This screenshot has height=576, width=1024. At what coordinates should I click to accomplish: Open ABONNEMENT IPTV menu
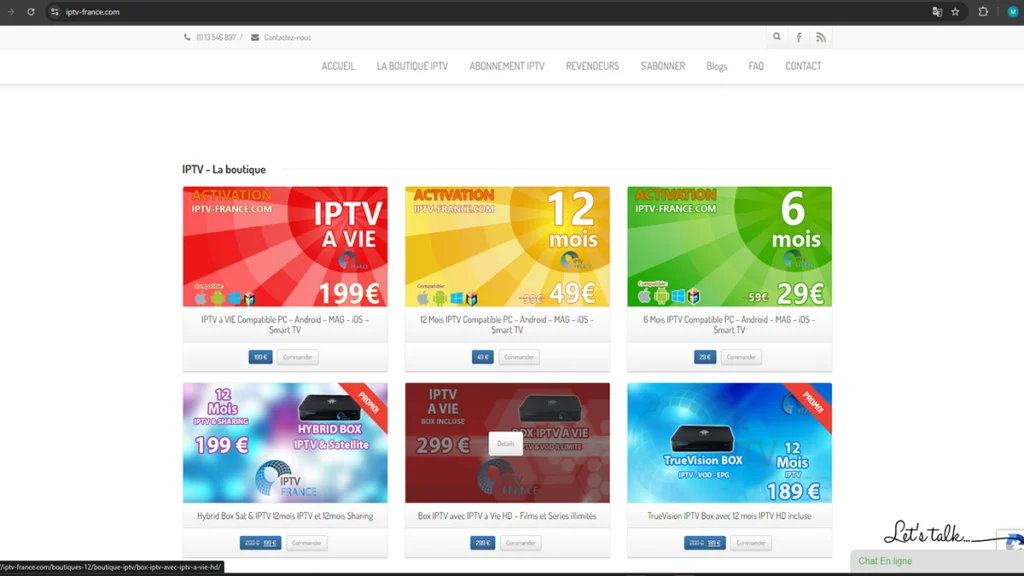[507, 66]
